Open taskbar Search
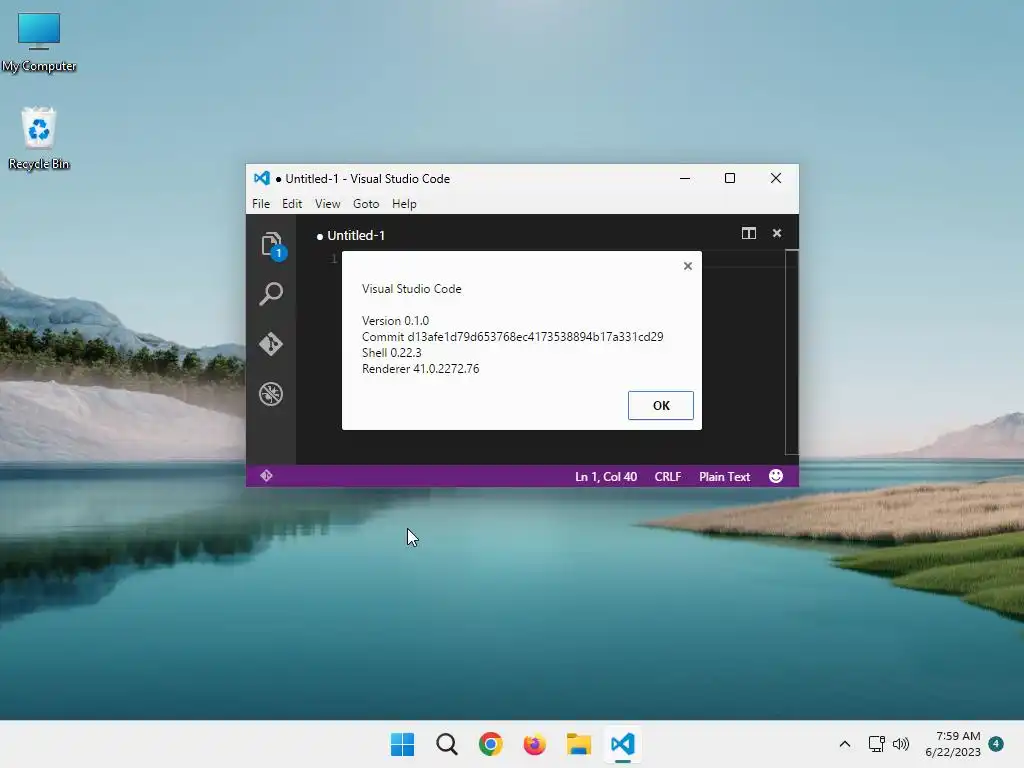The image size is (1024, 768). coord(447,744)
